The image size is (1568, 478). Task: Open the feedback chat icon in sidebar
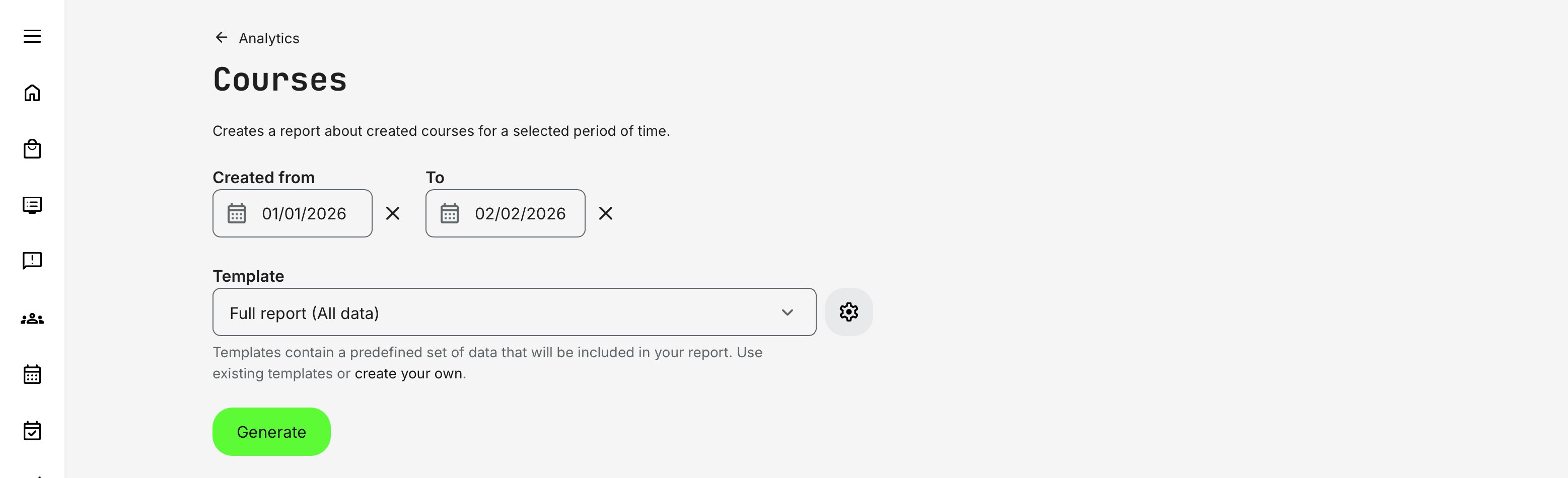(31, 261)
